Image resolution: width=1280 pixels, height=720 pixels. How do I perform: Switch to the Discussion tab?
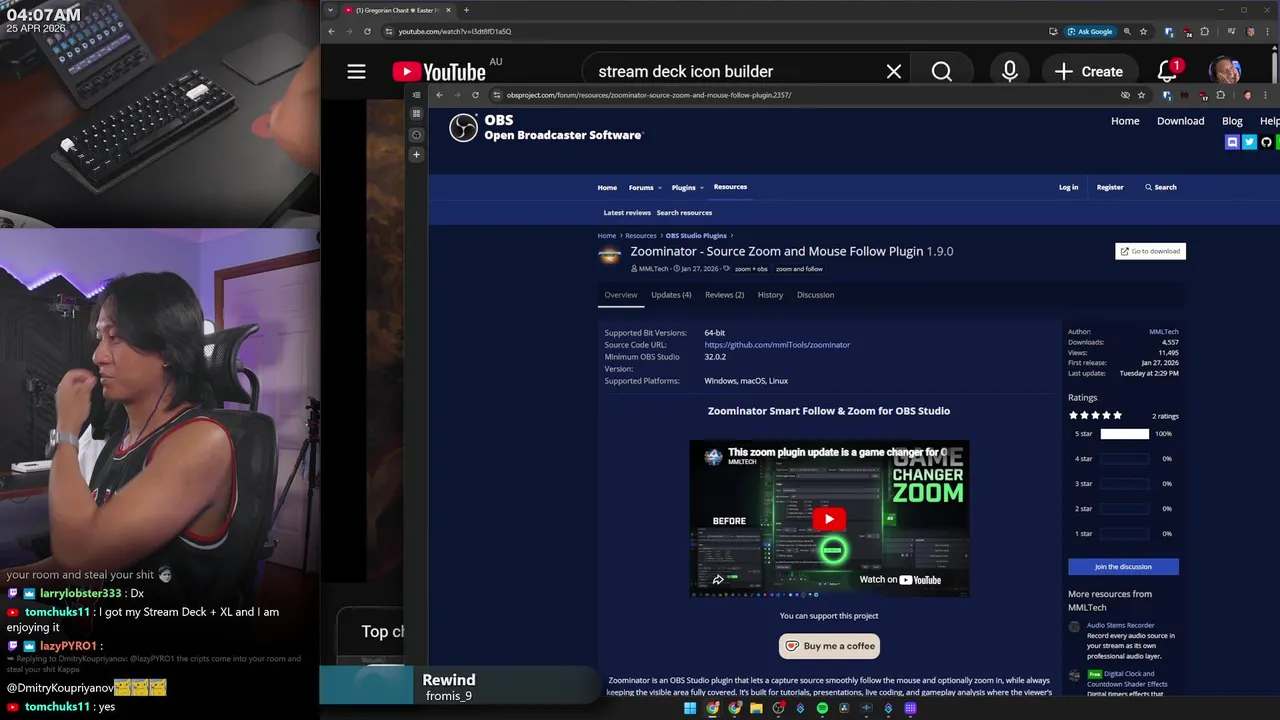coord(815,295)
